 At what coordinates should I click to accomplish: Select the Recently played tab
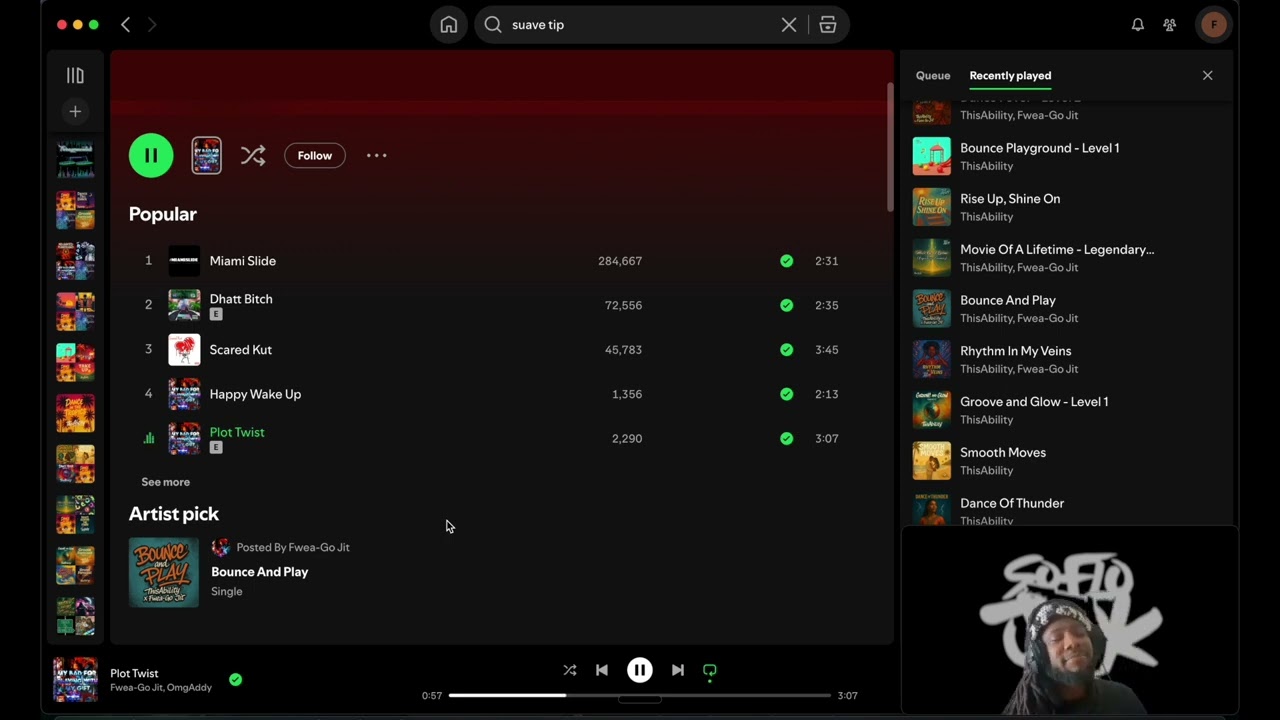pyautogui.click(x=1010, y=76)
